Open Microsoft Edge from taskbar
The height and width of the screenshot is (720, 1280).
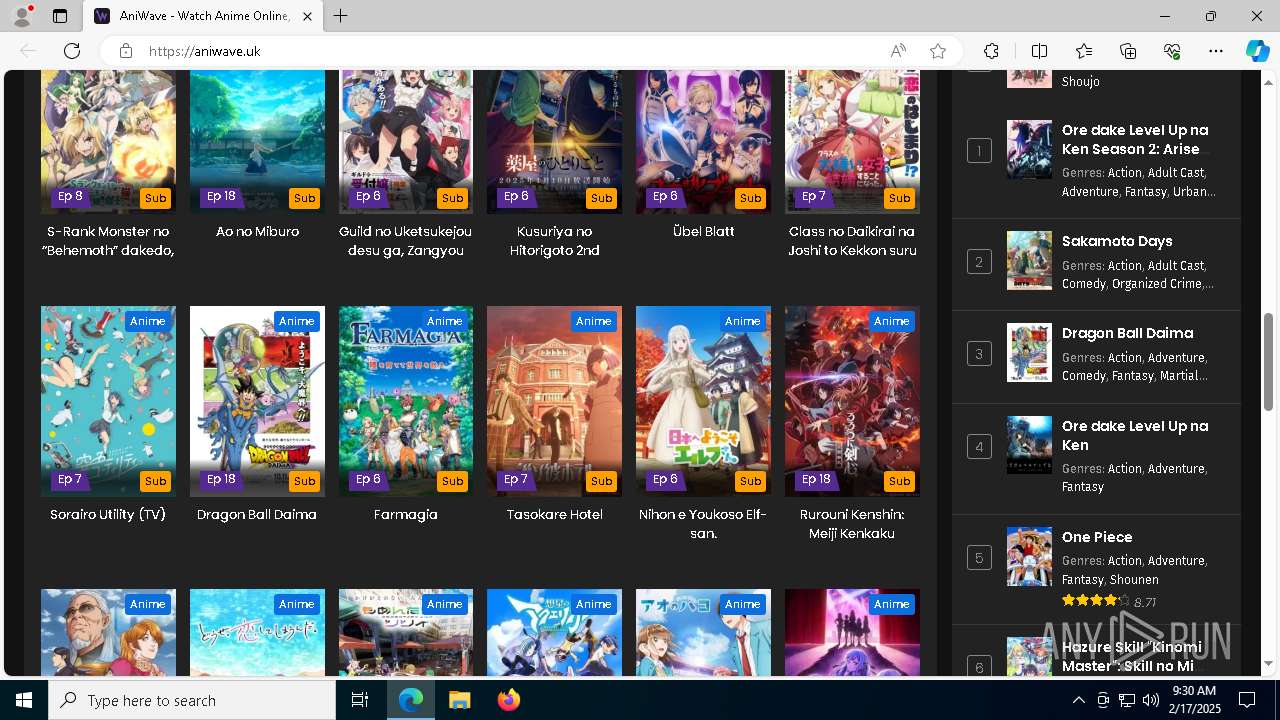tap(411, 700)
